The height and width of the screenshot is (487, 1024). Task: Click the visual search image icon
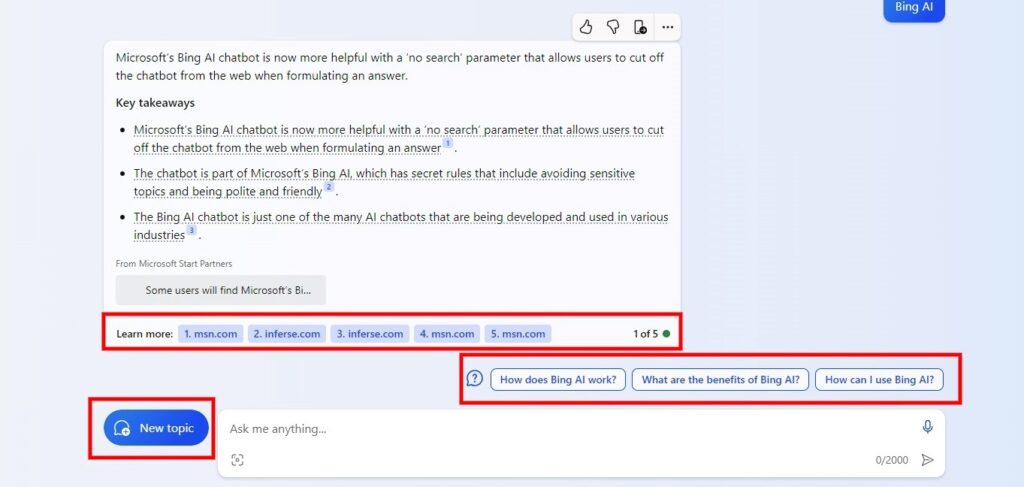[x=237, y=460]
